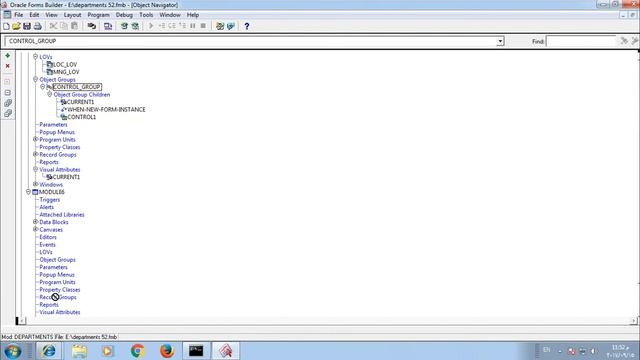
Task: Click the horizontal scrollbar left arrow
Action: tap(22, 321)
